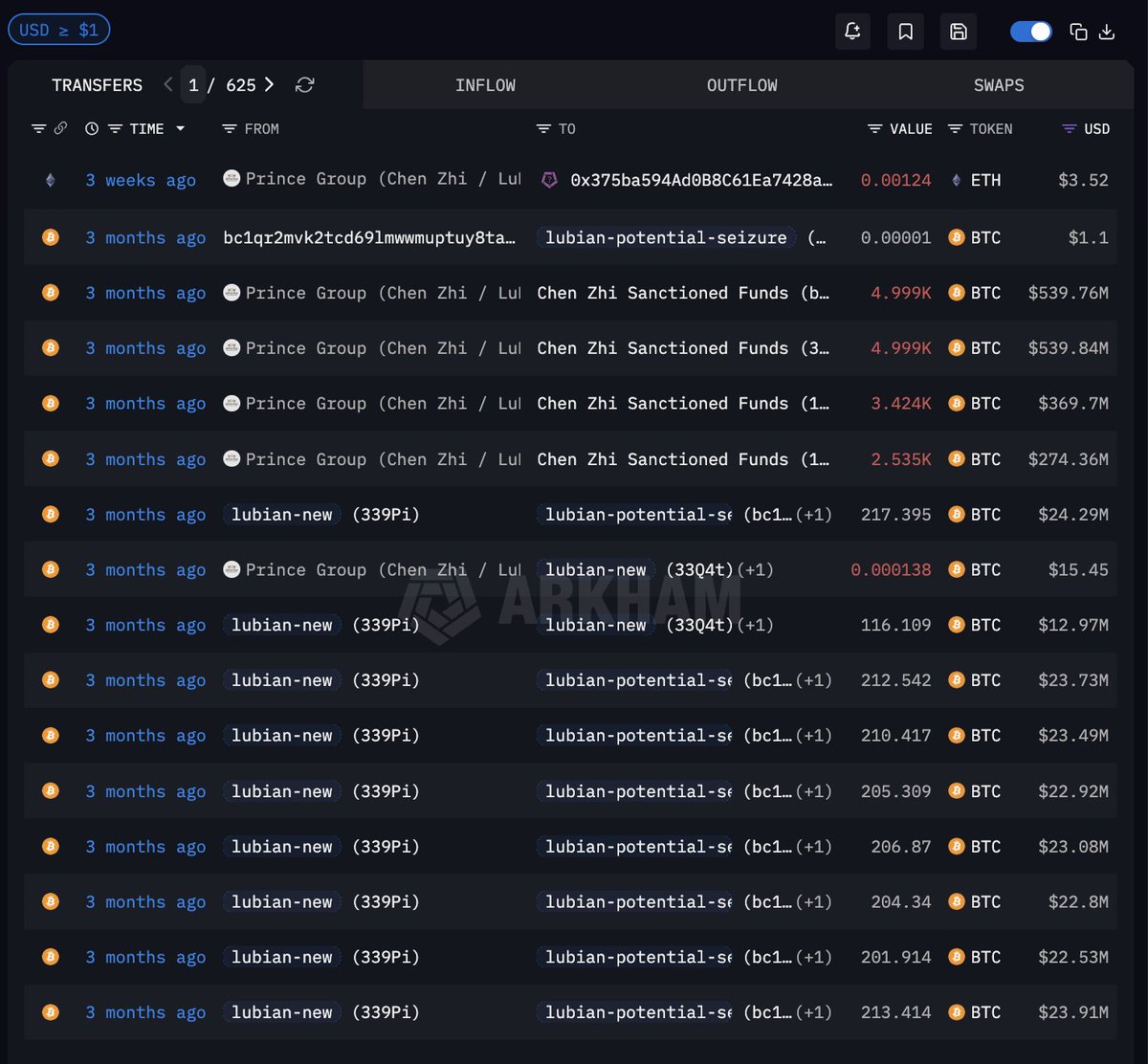Open the TOKEN column filter
This screenshot has width=1148, height=1064.
(955, 129)
